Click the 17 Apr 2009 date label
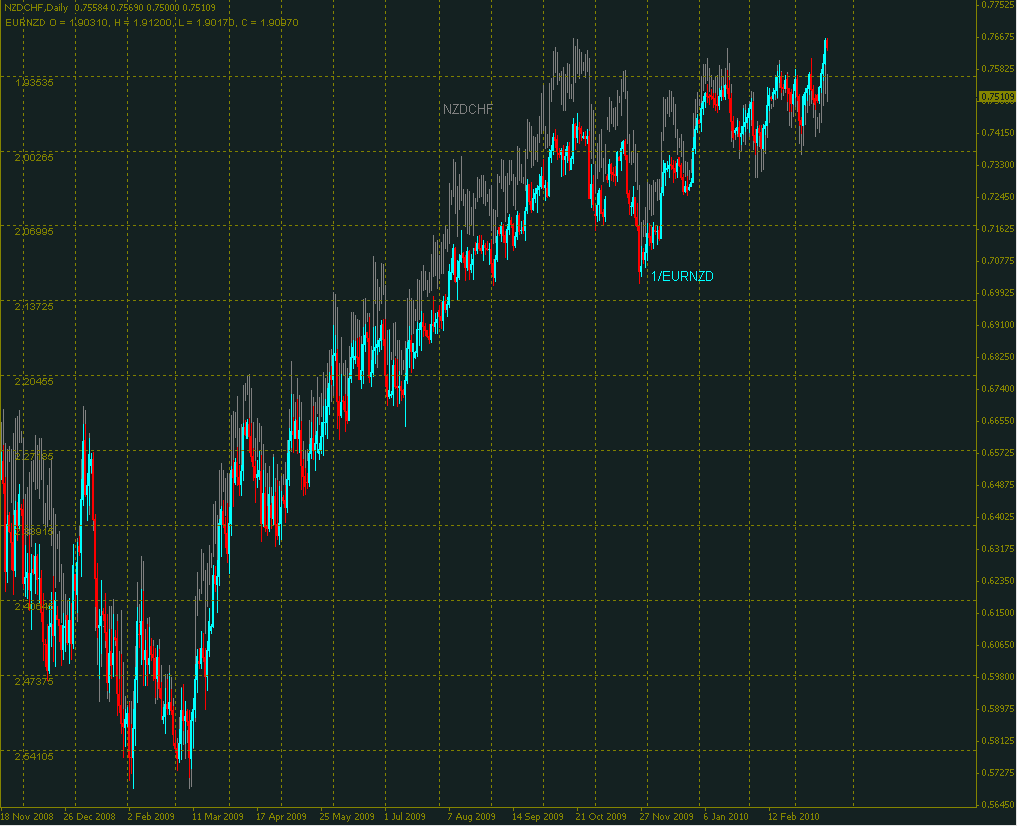 pos(281,817)
